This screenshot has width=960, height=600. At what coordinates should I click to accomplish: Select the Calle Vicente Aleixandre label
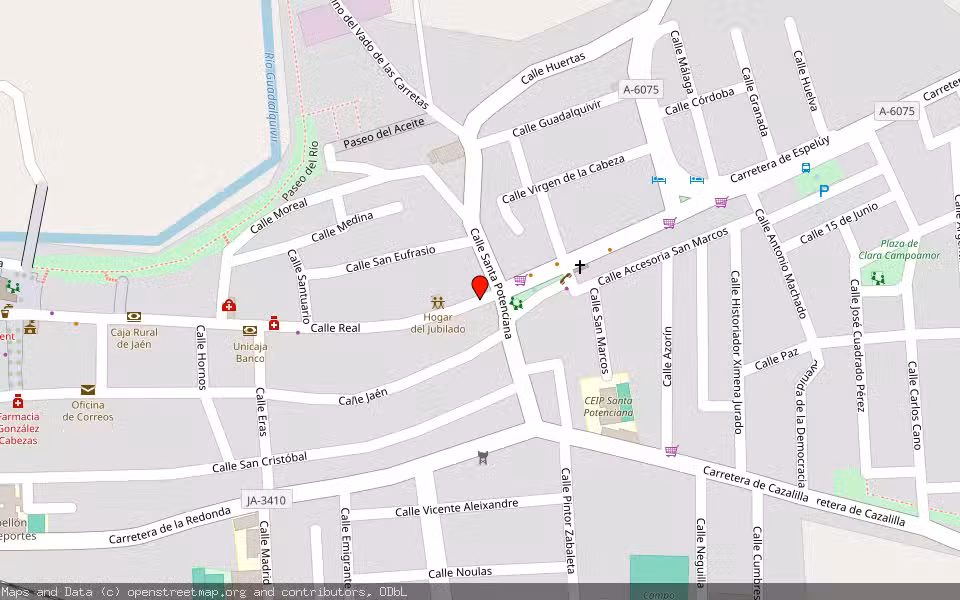click(x=457, y=508)
